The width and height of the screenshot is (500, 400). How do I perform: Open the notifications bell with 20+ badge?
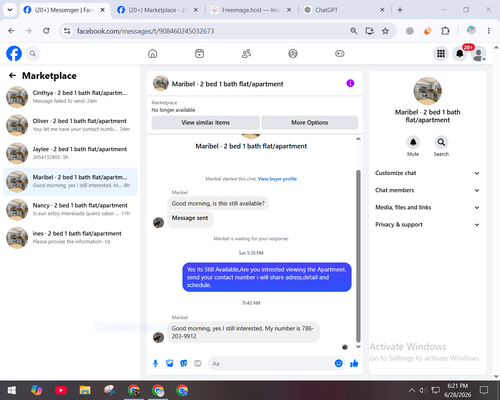tap(460, 53)
